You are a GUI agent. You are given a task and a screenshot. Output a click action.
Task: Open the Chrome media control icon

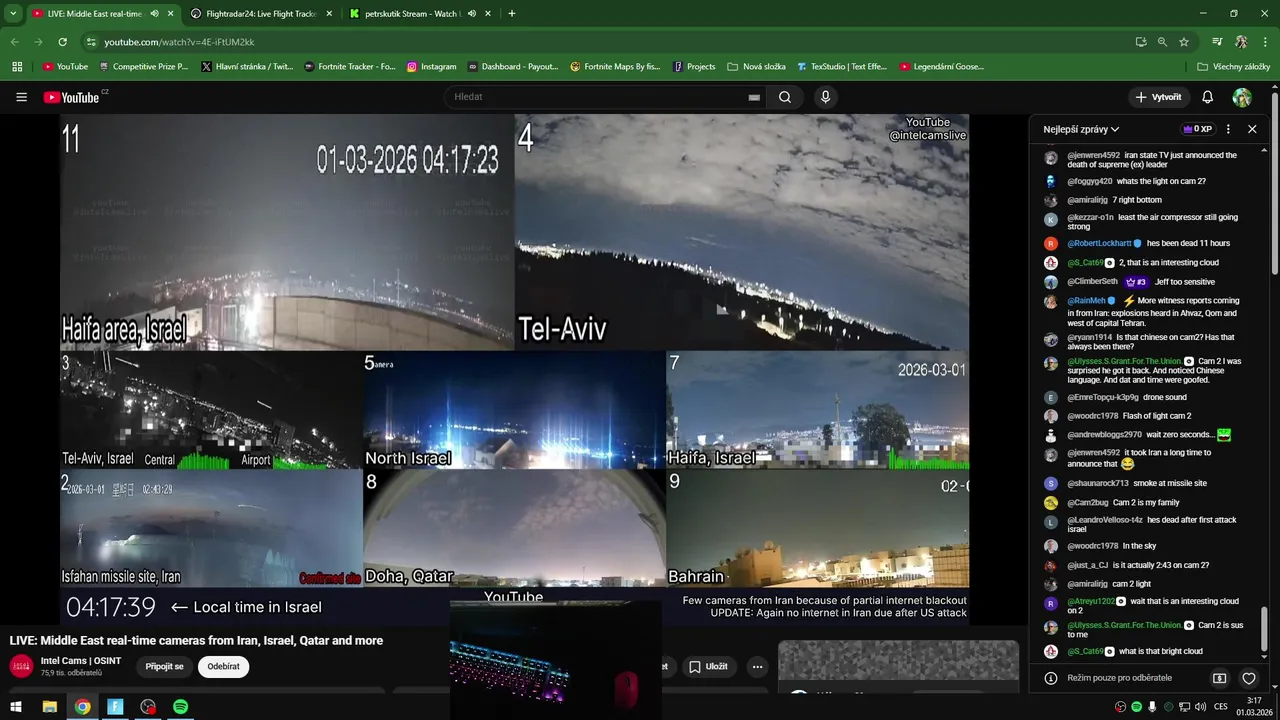tap(1217, 42)
